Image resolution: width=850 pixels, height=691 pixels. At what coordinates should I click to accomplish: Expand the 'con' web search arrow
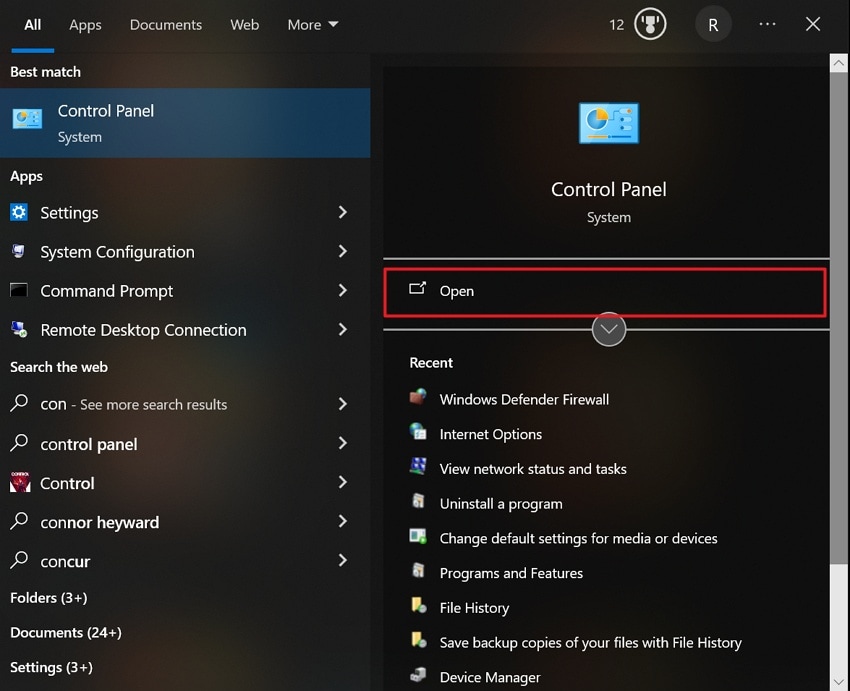click(343, 404)
